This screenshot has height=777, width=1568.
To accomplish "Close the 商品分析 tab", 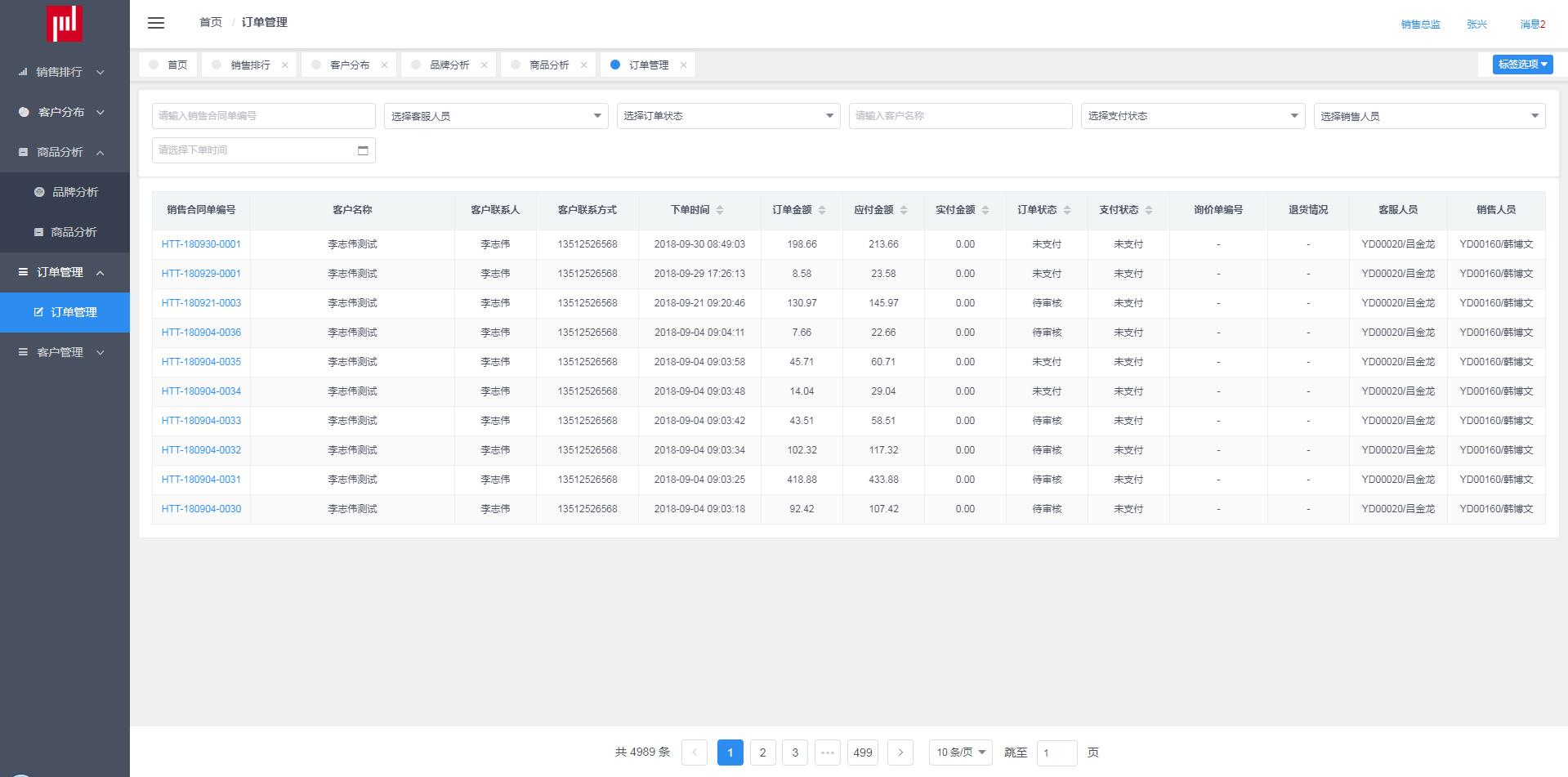I will pos(583,65).
